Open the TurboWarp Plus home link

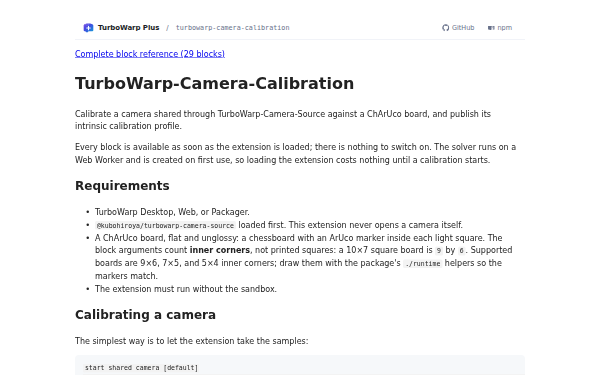[121, 28]
